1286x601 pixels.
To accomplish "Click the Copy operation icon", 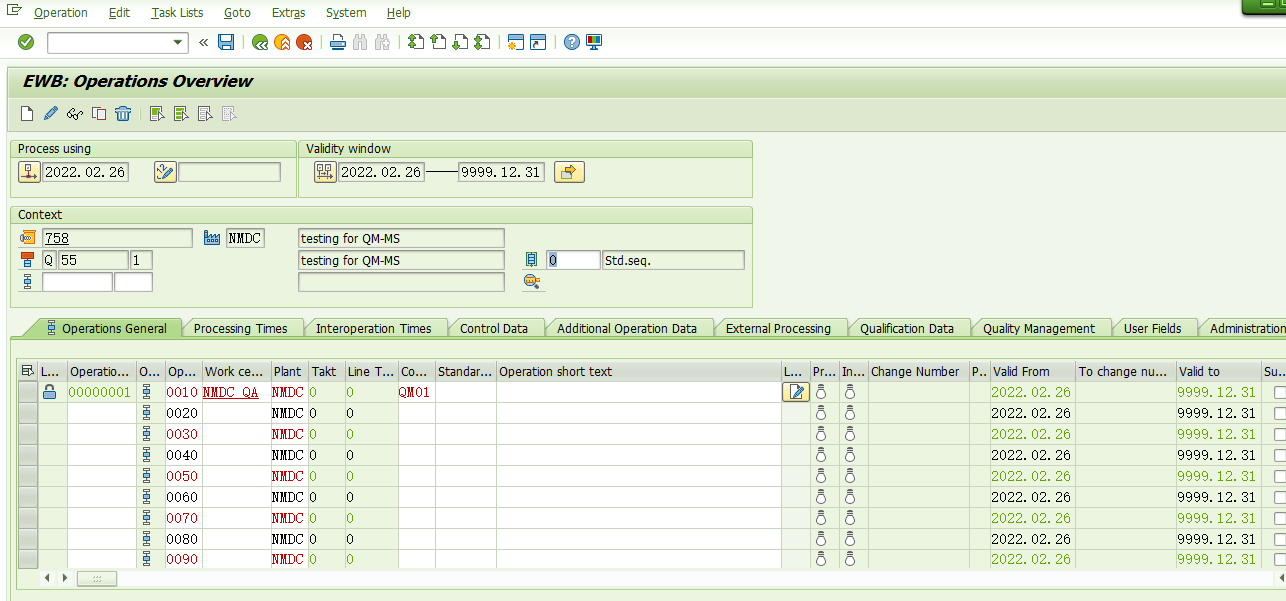I will (x=97, y=113).
